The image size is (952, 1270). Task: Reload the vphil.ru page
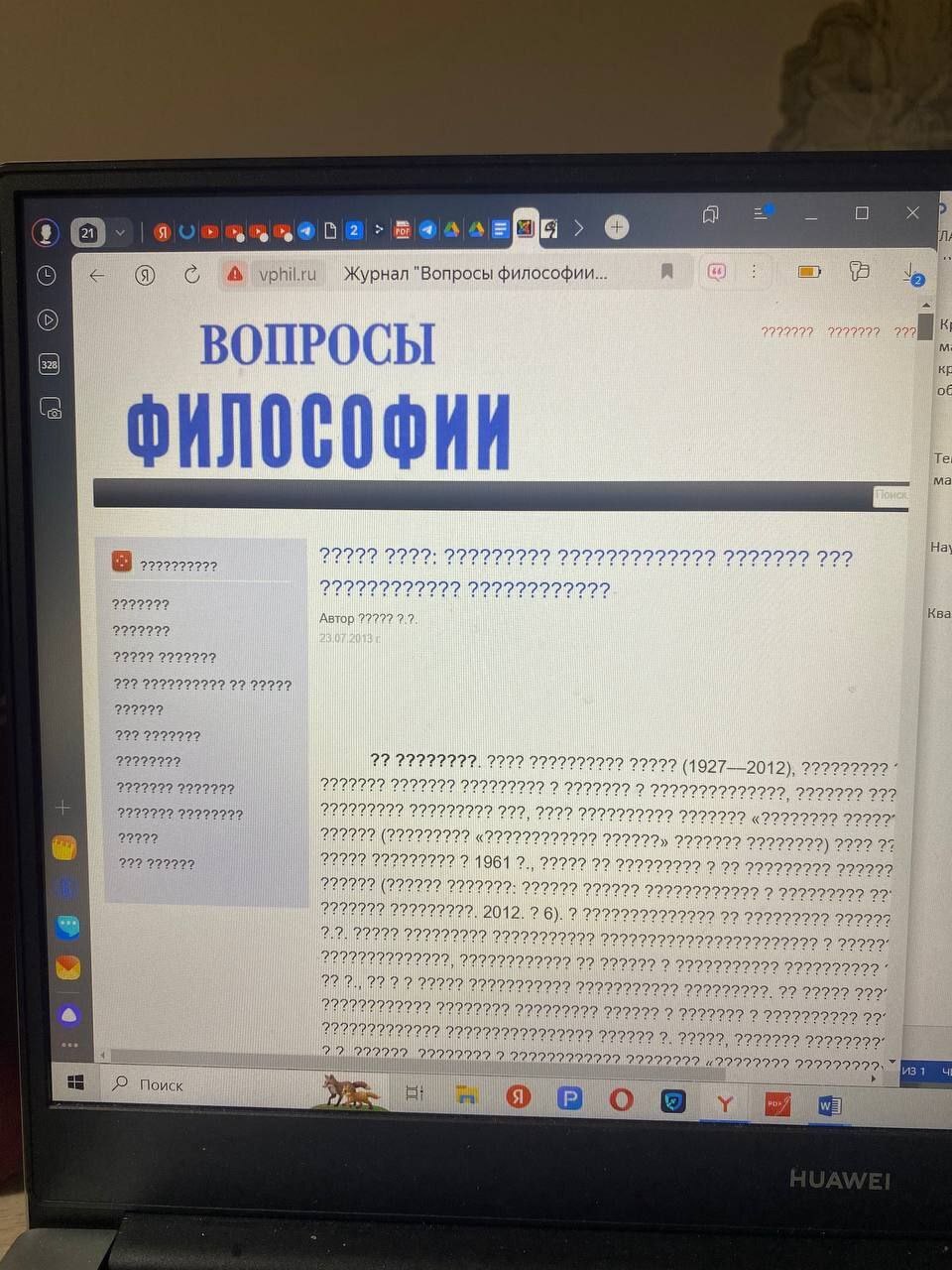click(192, 275)
